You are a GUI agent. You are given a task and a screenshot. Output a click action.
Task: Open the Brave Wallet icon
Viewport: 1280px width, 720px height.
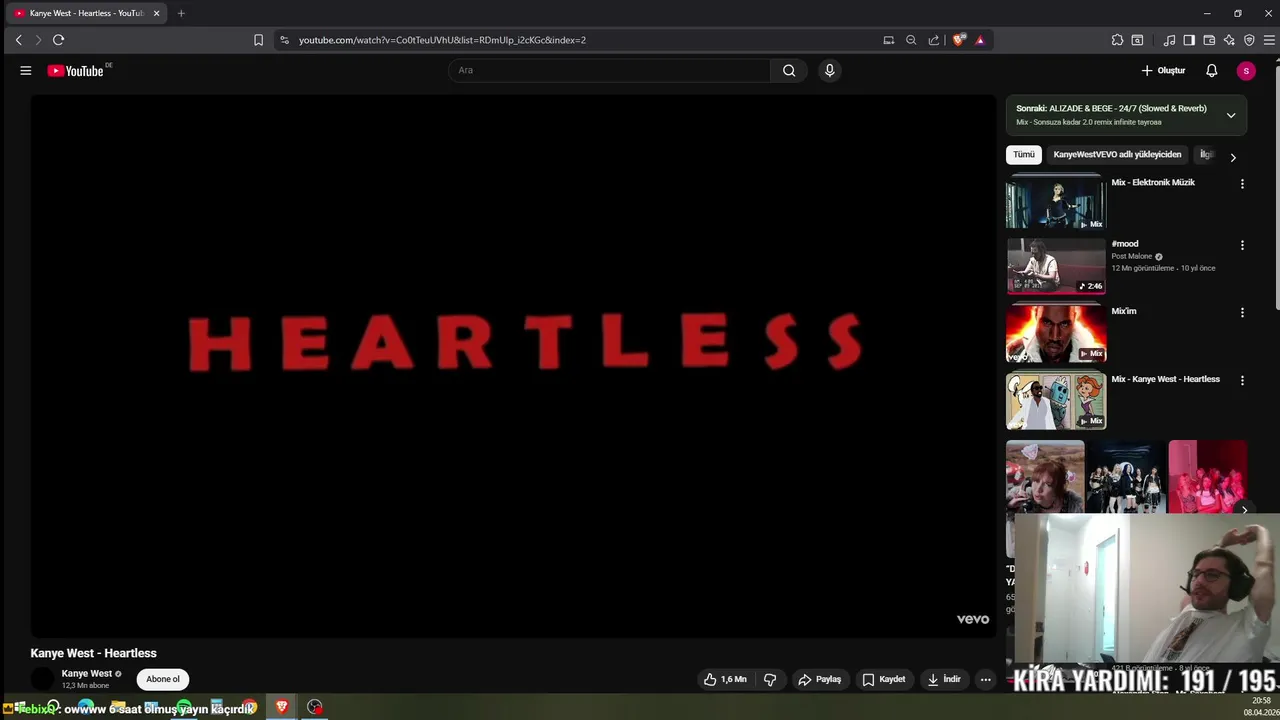click(1209, 40)
